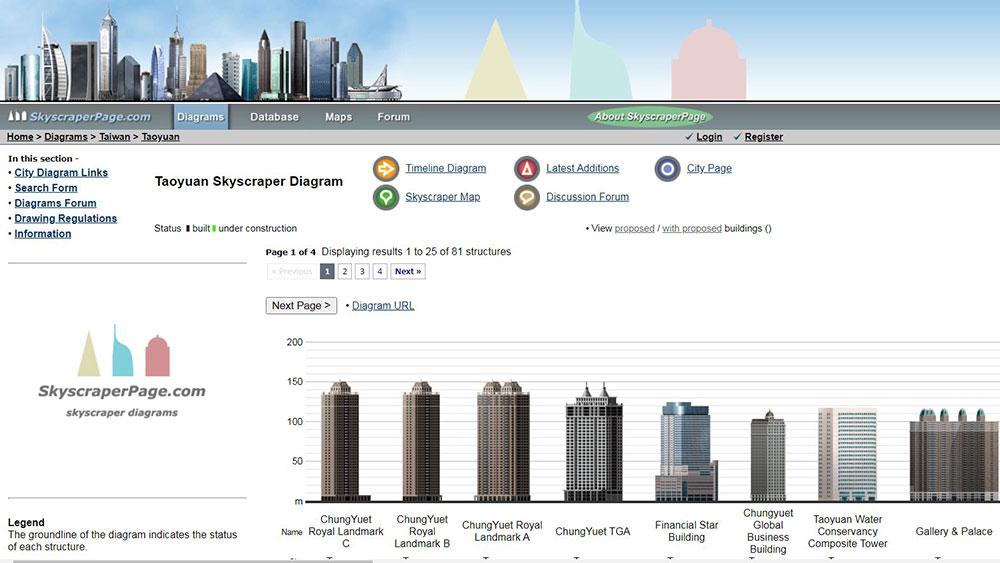Click the 'Taoyuan Skyscraper Diagram' heading

(249, 181)
